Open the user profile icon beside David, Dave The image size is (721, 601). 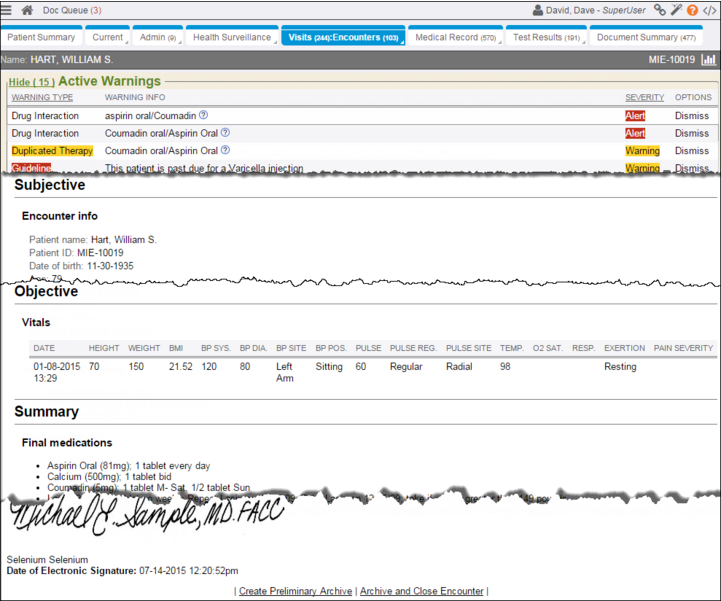pyautogui.click(x=538, y=10)
